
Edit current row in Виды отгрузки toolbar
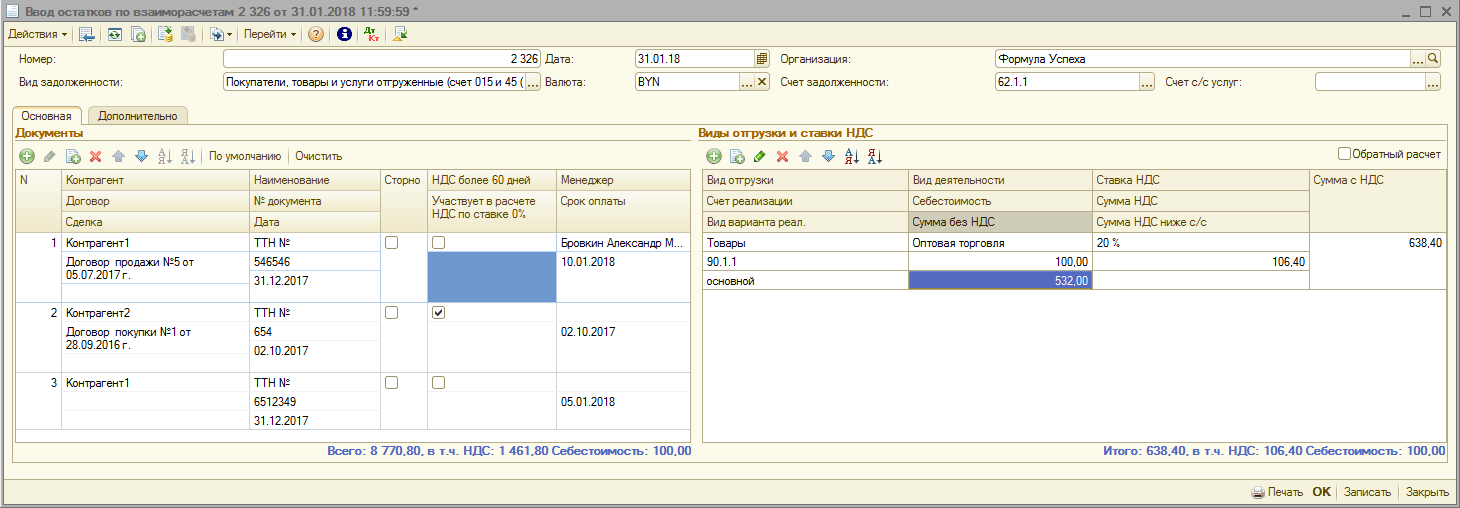pos(759,156)
